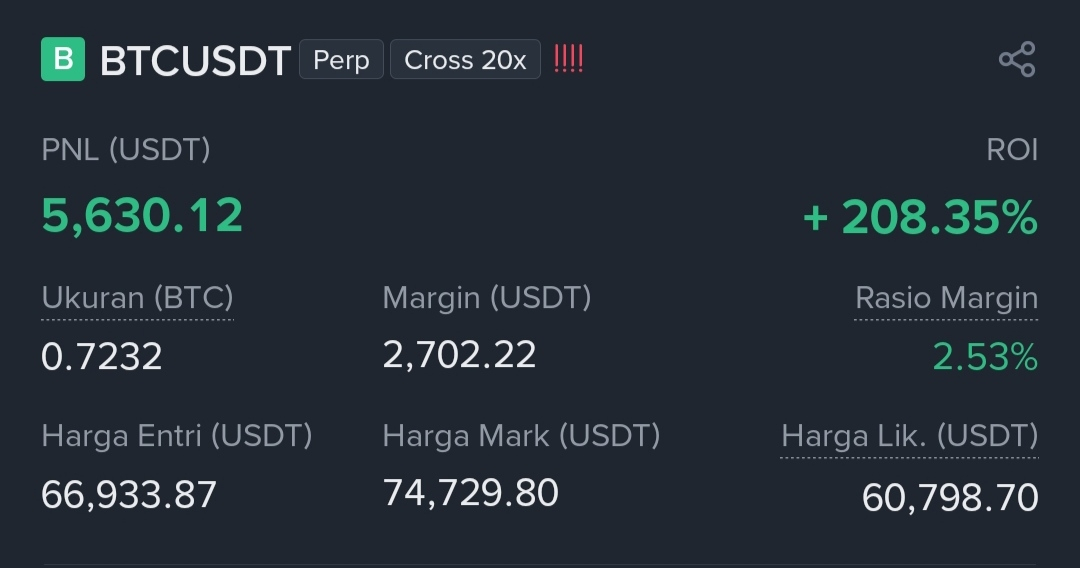
Task: Open the BTCUSDT pair title
Action: pyautogui.click(x=196, y=61)
